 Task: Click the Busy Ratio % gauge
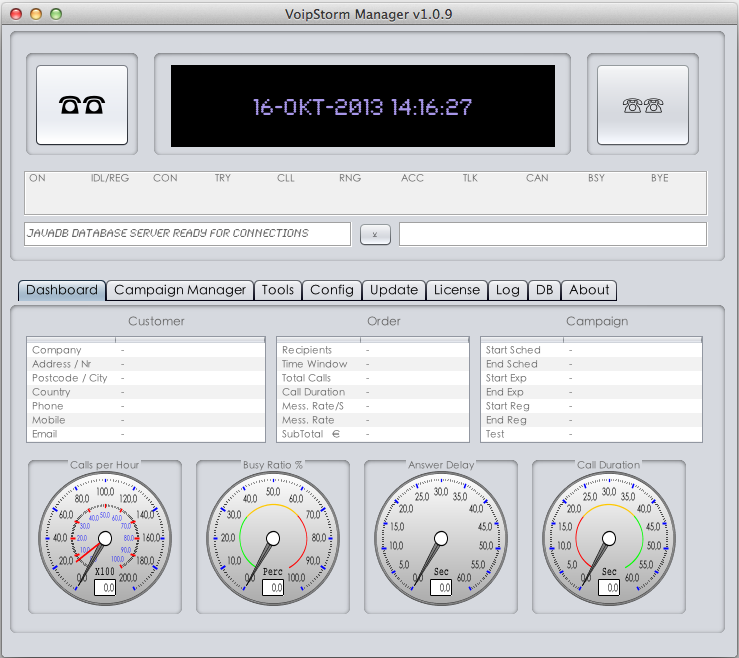(273, 538)
